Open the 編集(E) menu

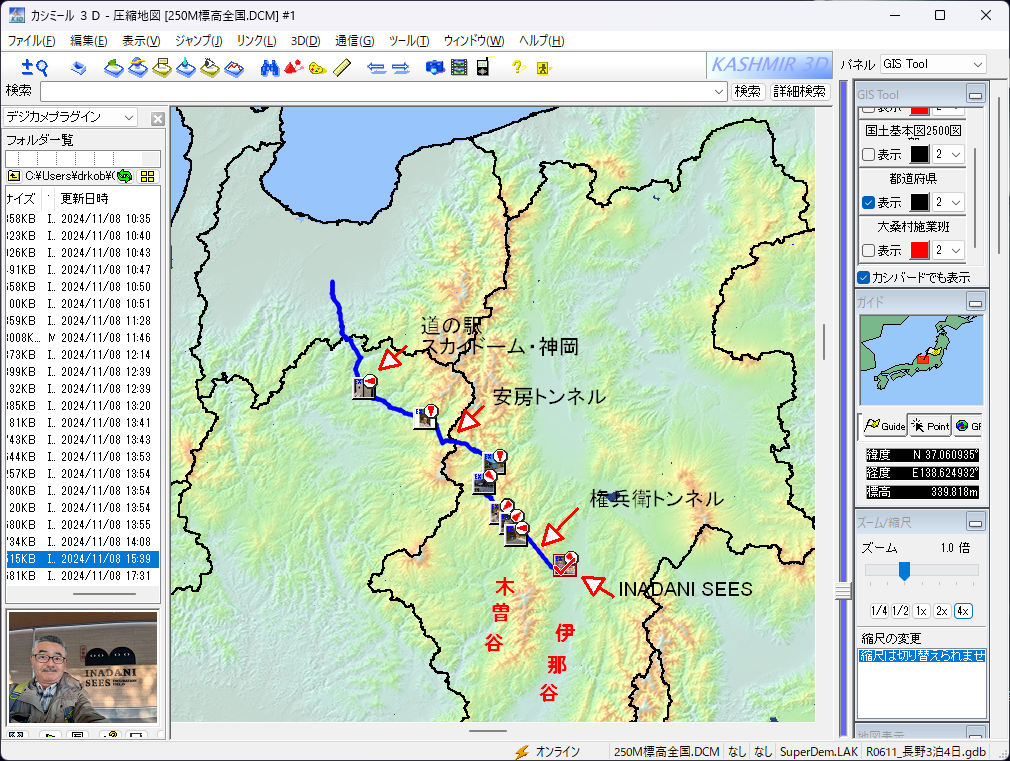pos(88,41)
